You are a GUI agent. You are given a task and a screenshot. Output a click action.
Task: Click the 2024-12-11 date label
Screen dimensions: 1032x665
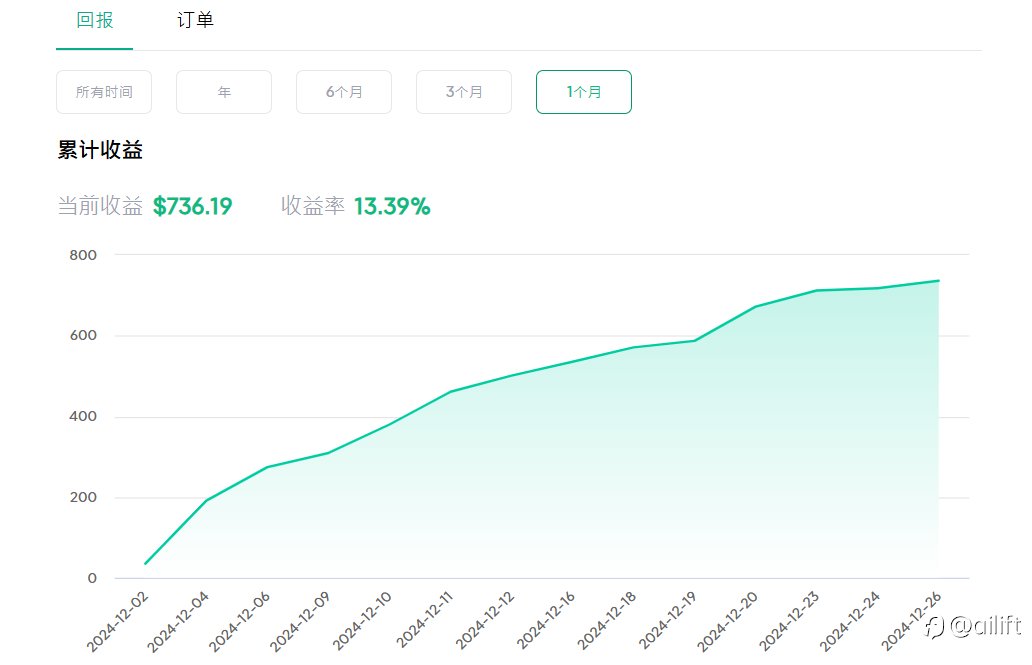pyautogui.click(x=425, y=621)
